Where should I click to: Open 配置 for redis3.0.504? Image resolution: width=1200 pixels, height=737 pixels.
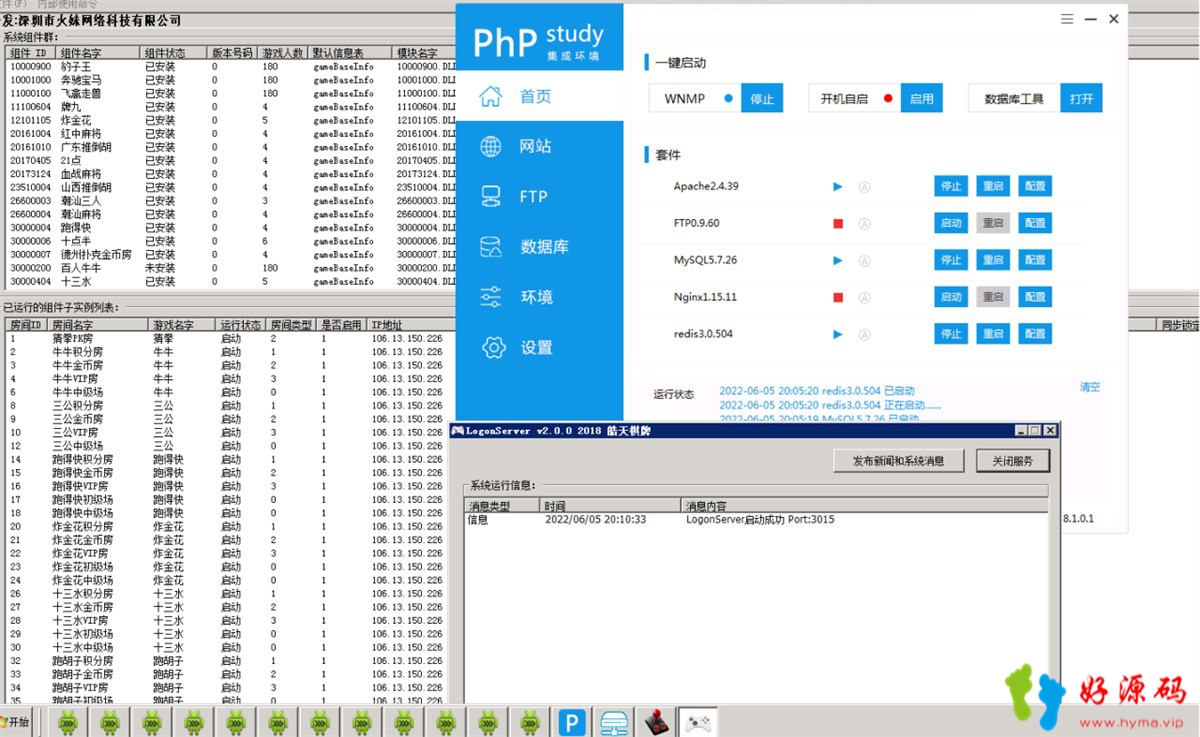tap(1035, 334)
